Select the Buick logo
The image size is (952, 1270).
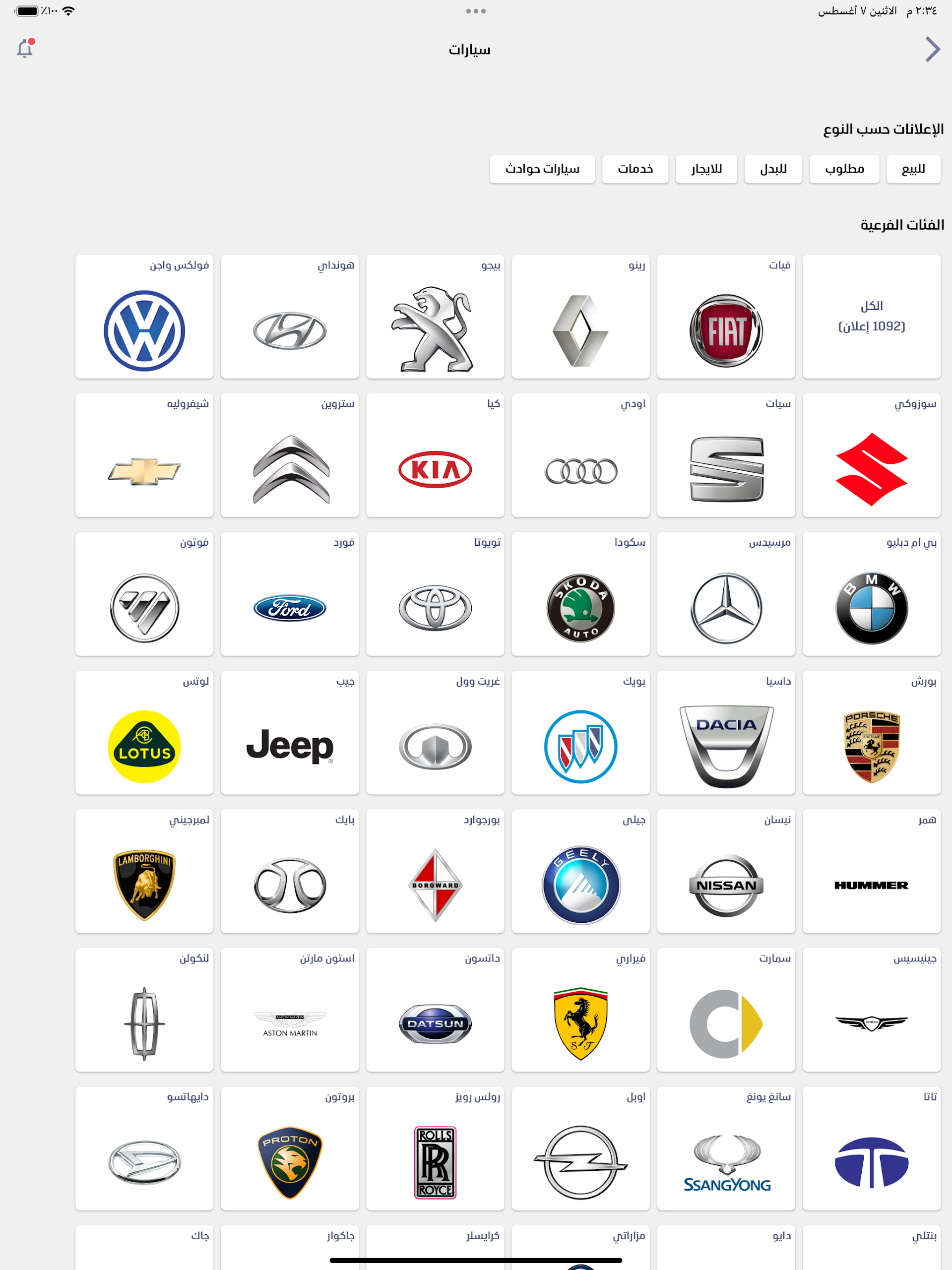pyautogui.click(x=580, y=747)
